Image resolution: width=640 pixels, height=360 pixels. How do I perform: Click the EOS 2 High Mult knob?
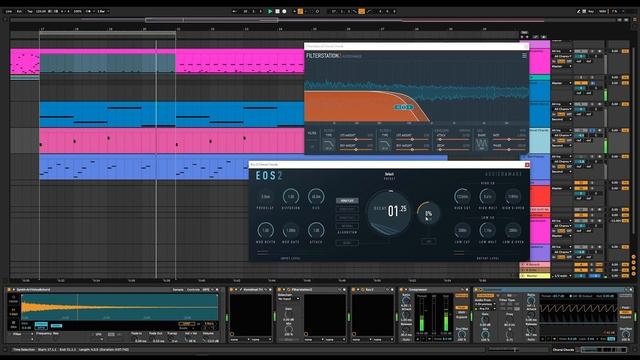488,197
